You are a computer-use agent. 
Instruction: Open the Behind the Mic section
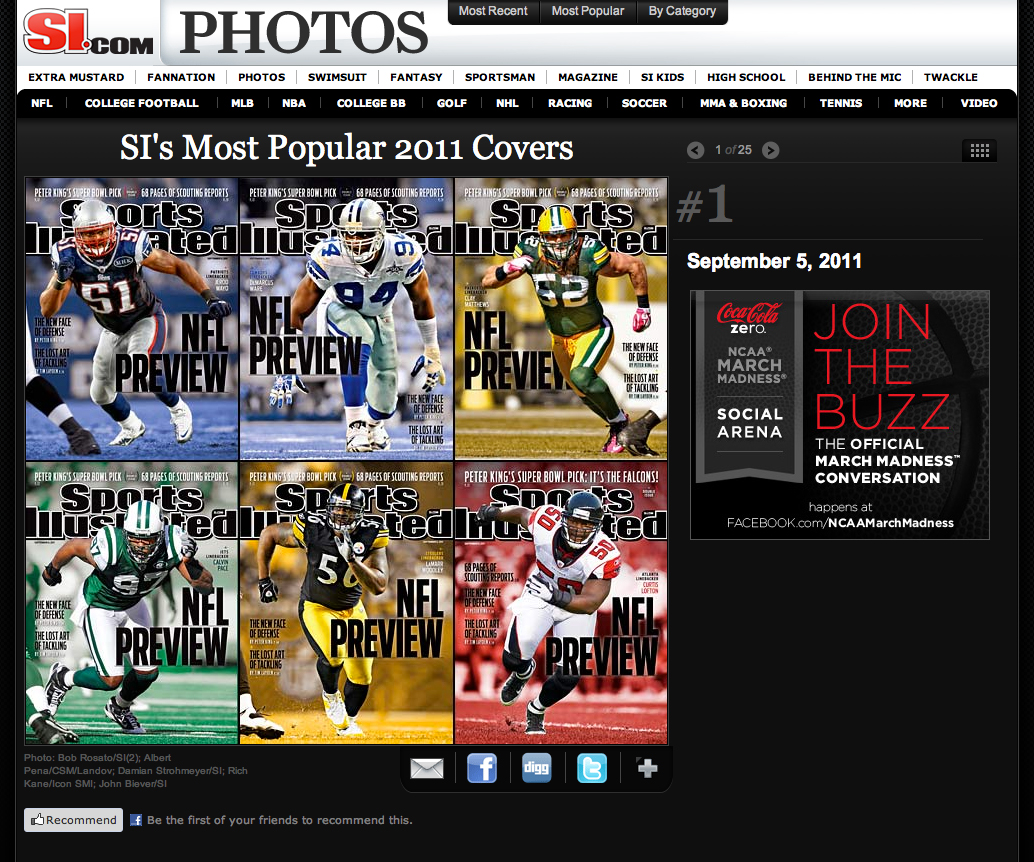(x=855, y=77)
